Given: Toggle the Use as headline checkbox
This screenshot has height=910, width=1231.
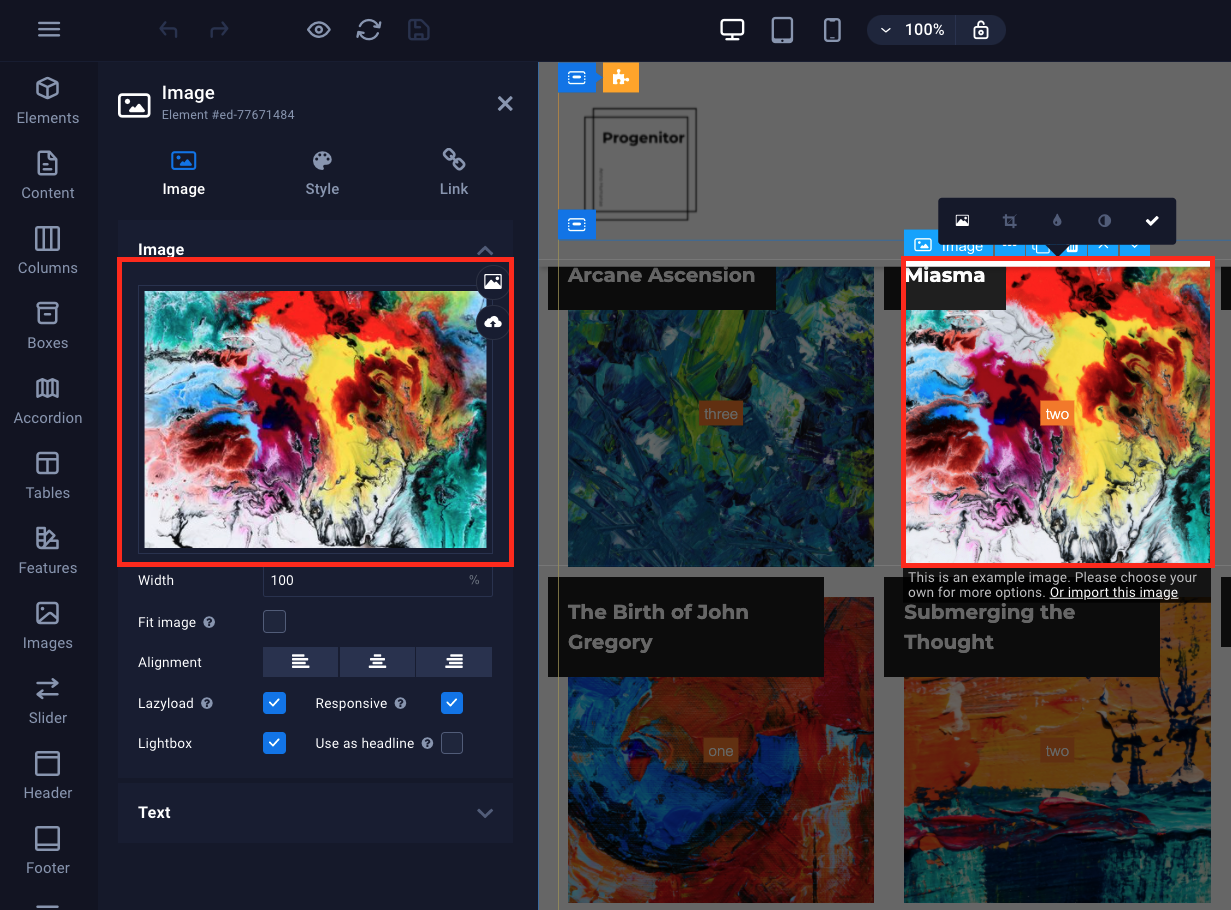Looking at the screenshot, I should 452,743.
